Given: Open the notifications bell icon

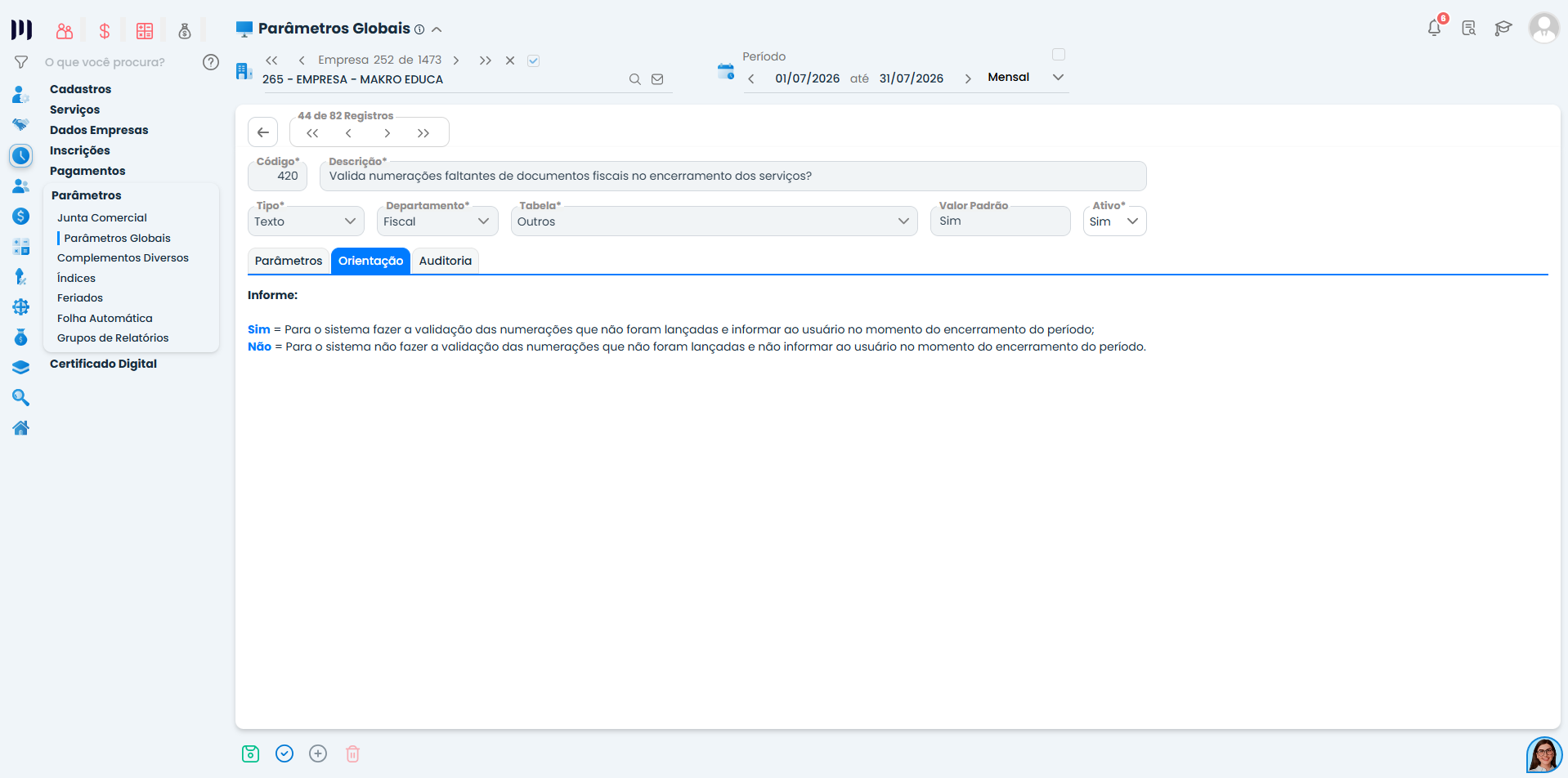Looking at the screenshot, I should click(1435, 28).
